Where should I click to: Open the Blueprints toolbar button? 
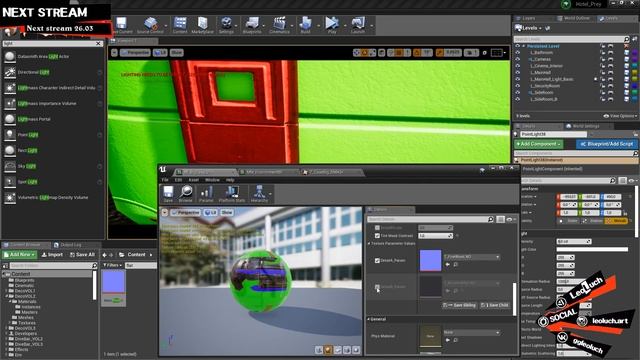(252, 25)
